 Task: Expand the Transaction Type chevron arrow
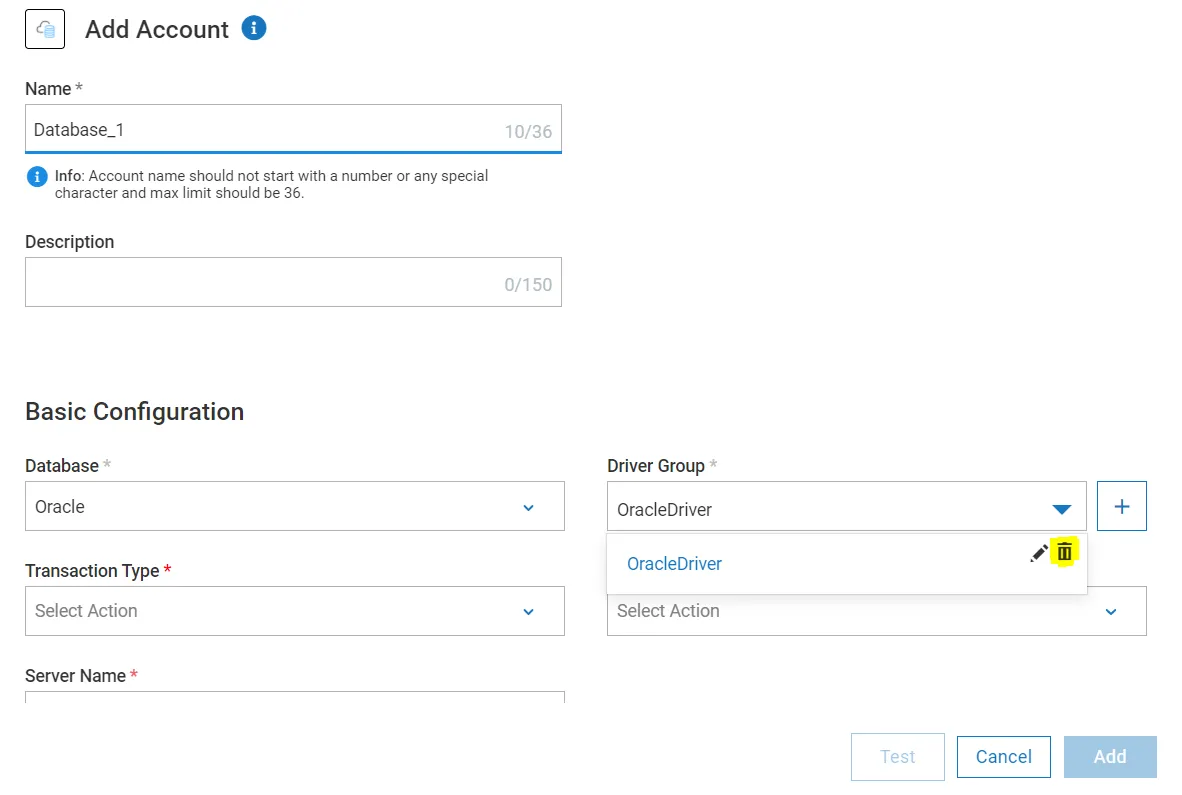[x=529, y=611]
